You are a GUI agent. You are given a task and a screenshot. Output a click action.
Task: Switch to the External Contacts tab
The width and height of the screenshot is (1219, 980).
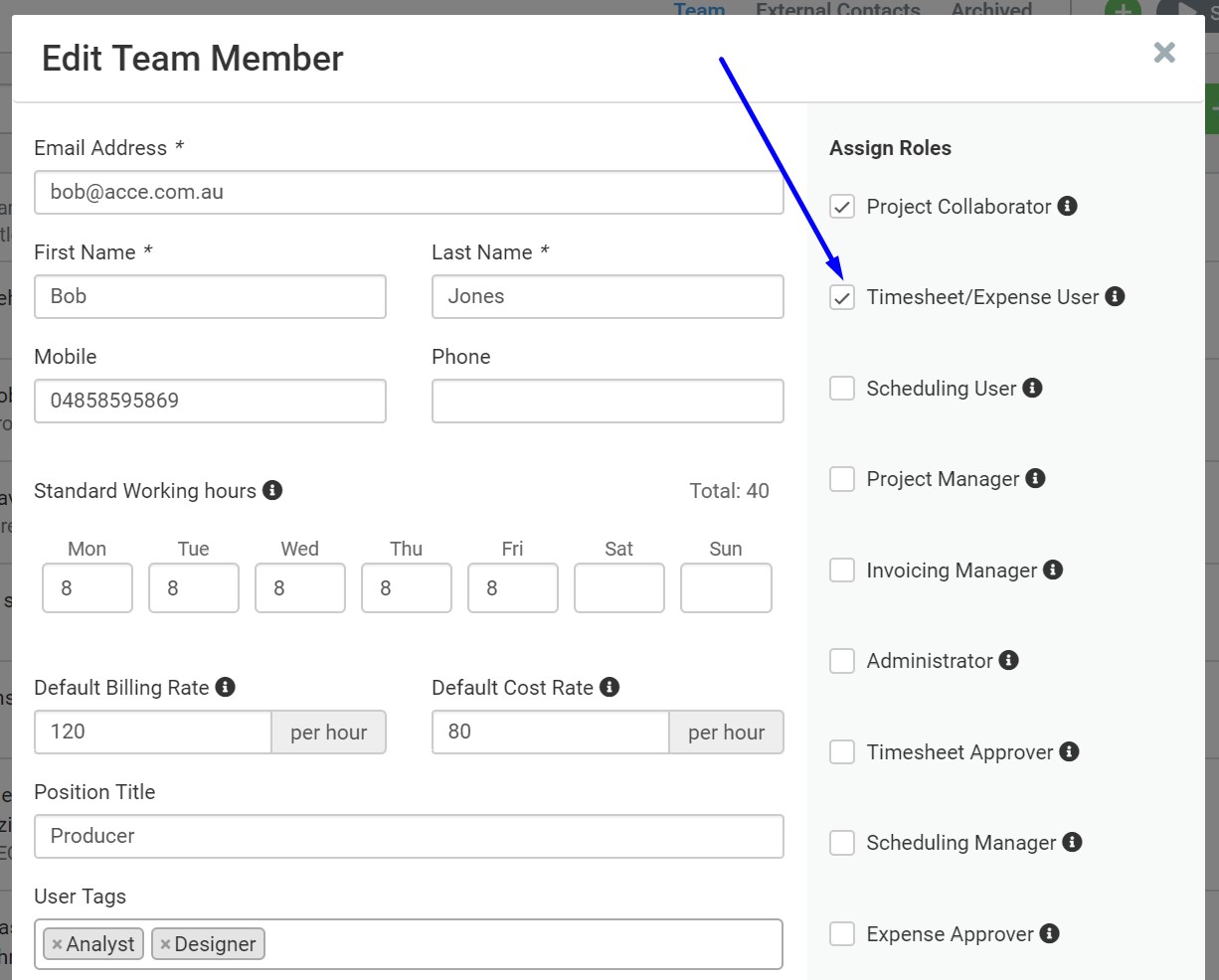tap(836, 9)
